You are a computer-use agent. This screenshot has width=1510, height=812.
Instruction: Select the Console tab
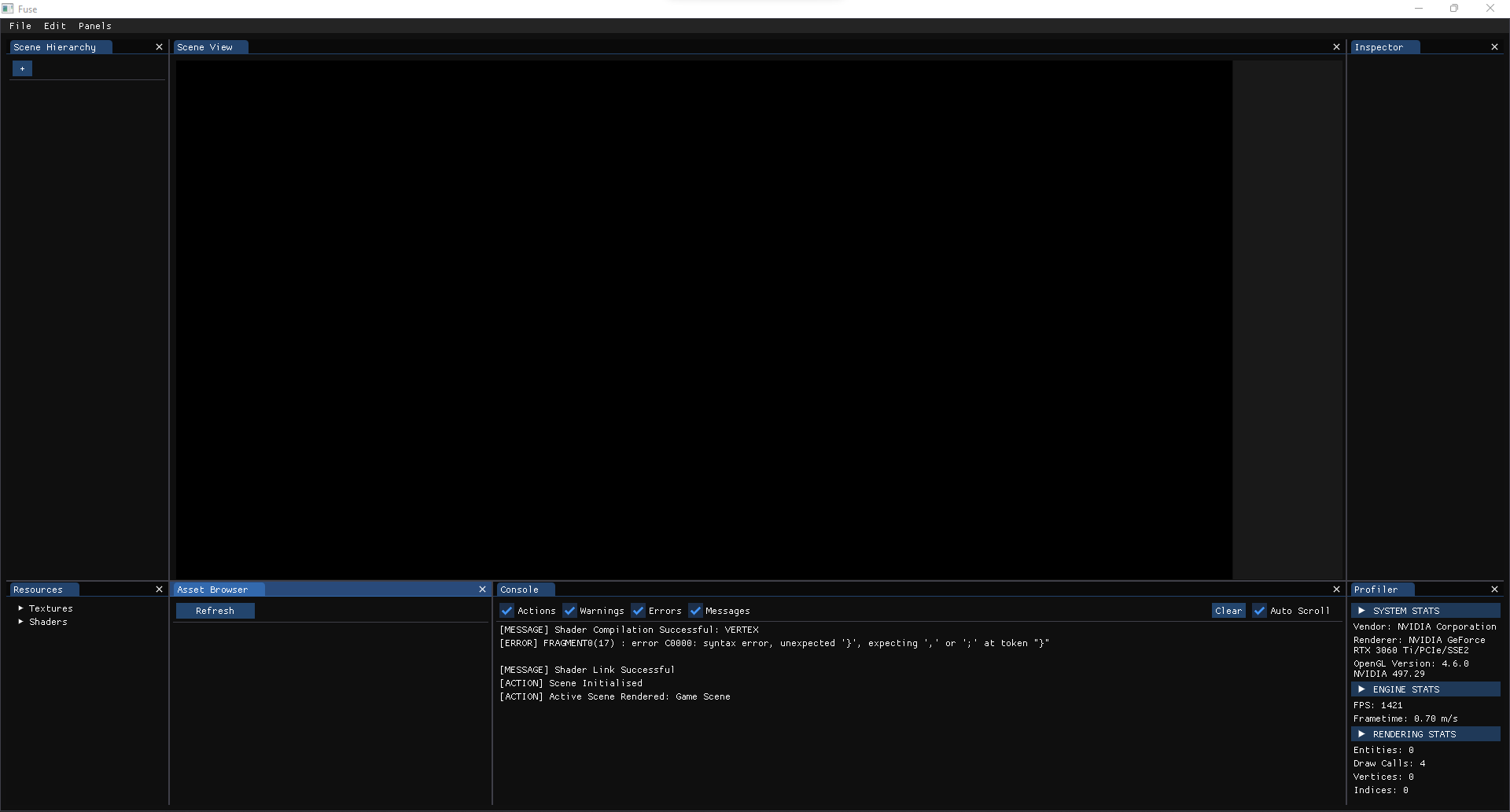click(x=525, y=590)
